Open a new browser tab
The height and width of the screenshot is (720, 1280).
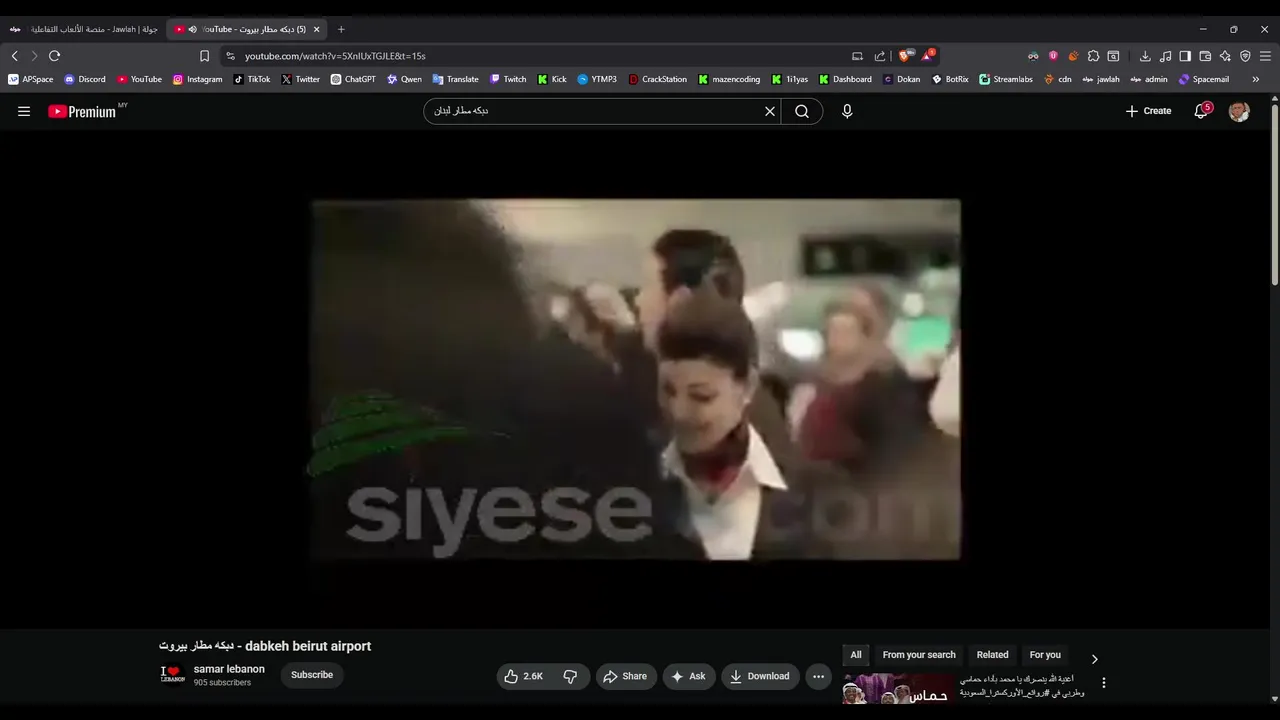click(x=341, y=29)
